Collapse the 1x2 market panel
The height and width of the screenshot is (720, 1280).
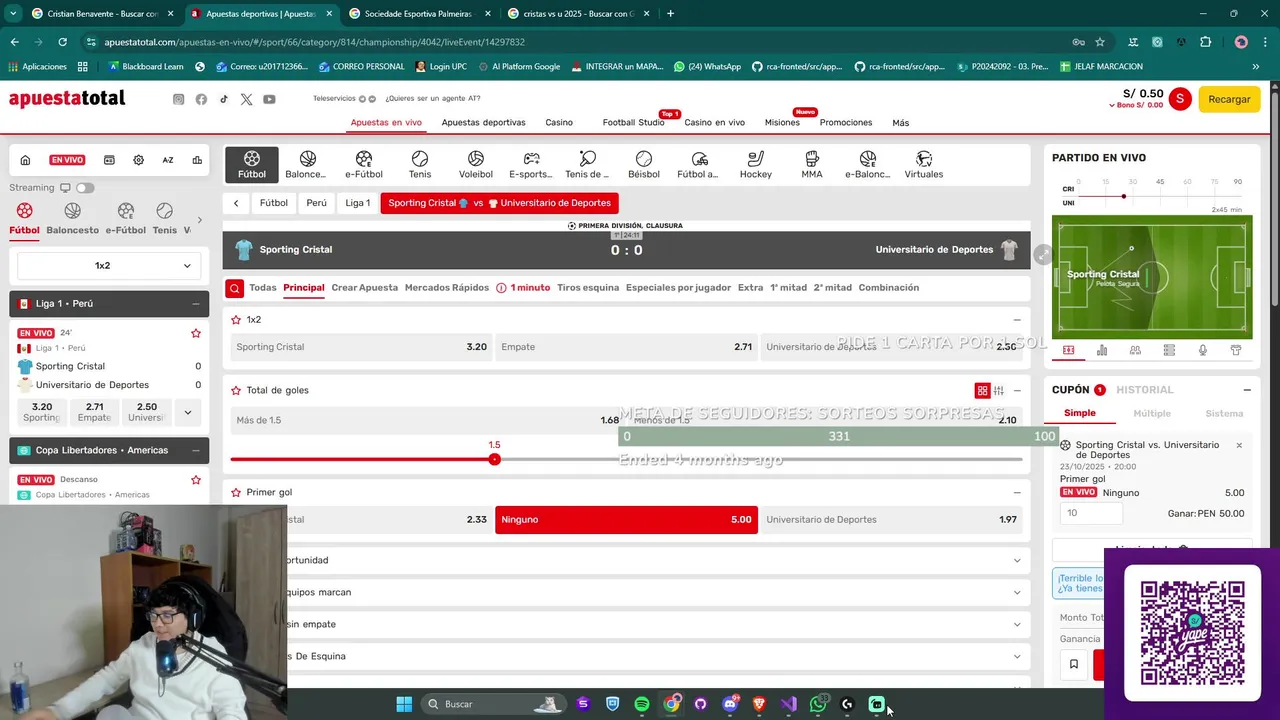click(x=1017, y=320)
